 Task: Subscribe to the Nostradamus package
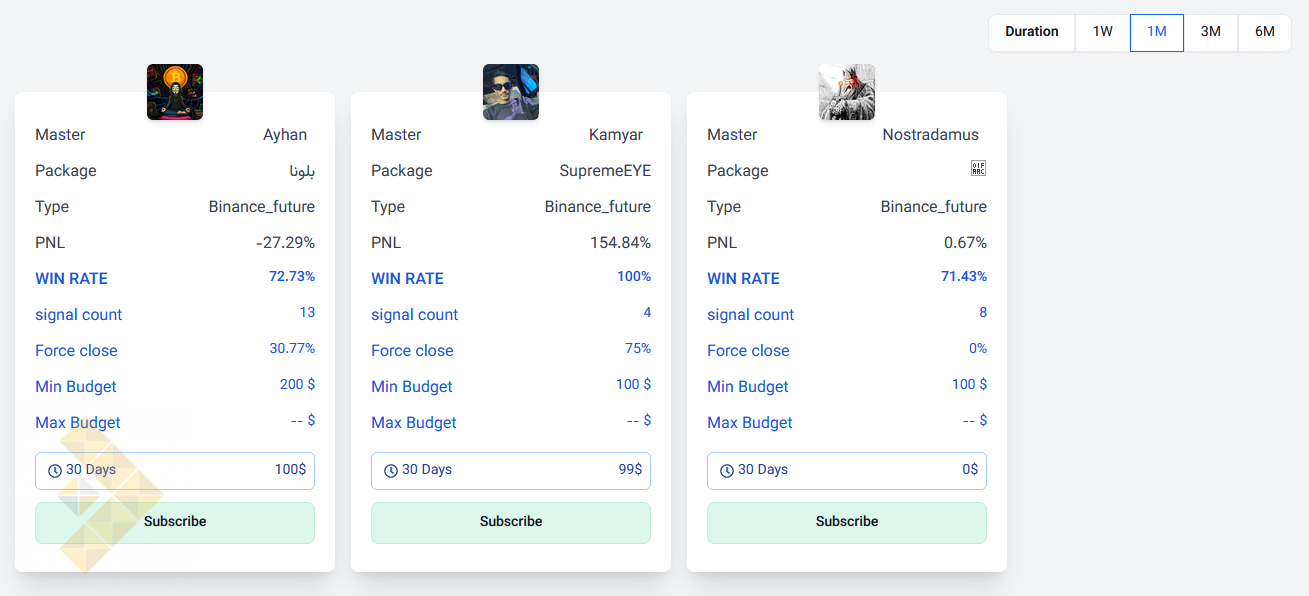coord(847,522)
